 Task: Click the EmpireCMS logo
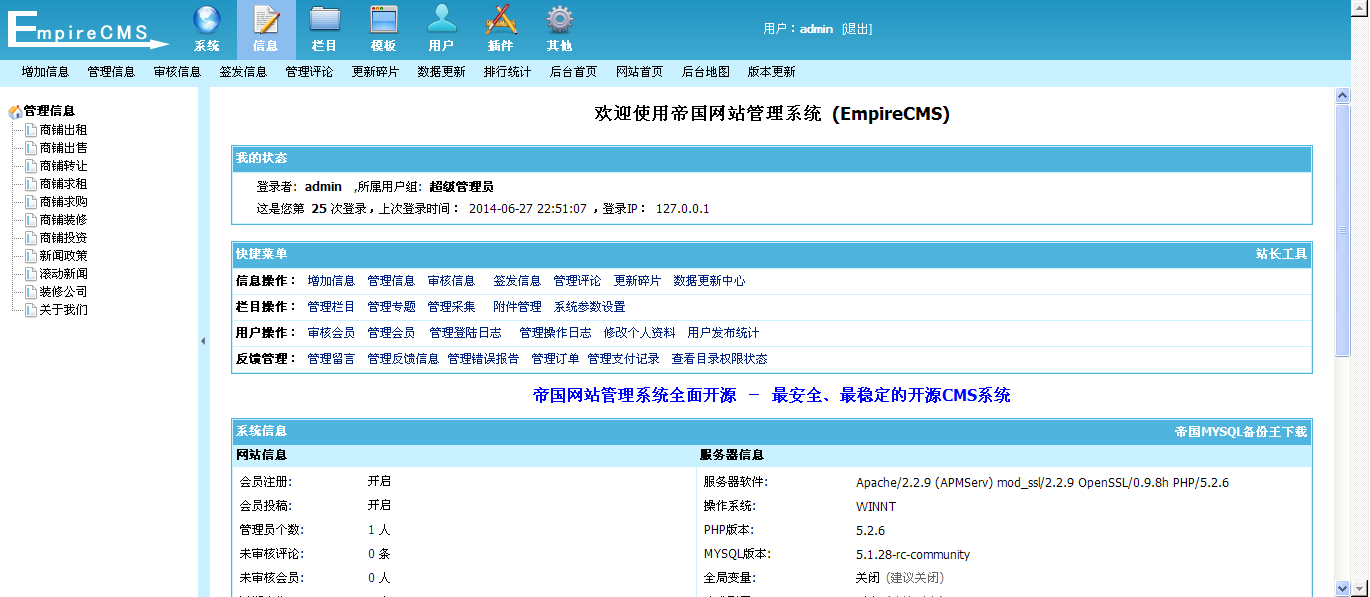(88, 30)
